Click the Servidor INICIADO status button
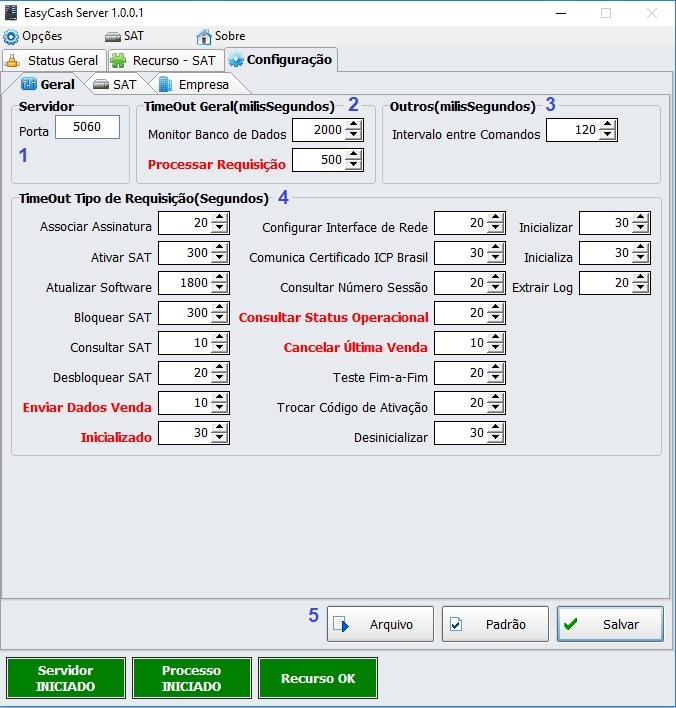676x708 pixels. [66, 678]
